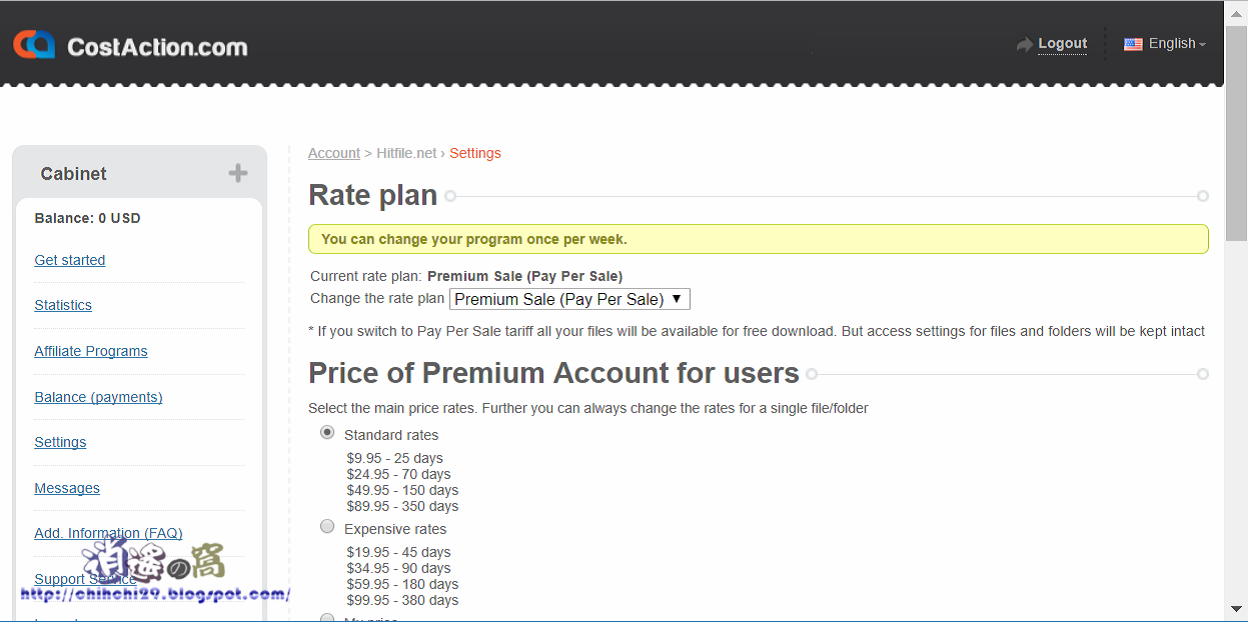Click the Logout arrow icon
The image size is (1248, 622).
tap(1024, 44)
